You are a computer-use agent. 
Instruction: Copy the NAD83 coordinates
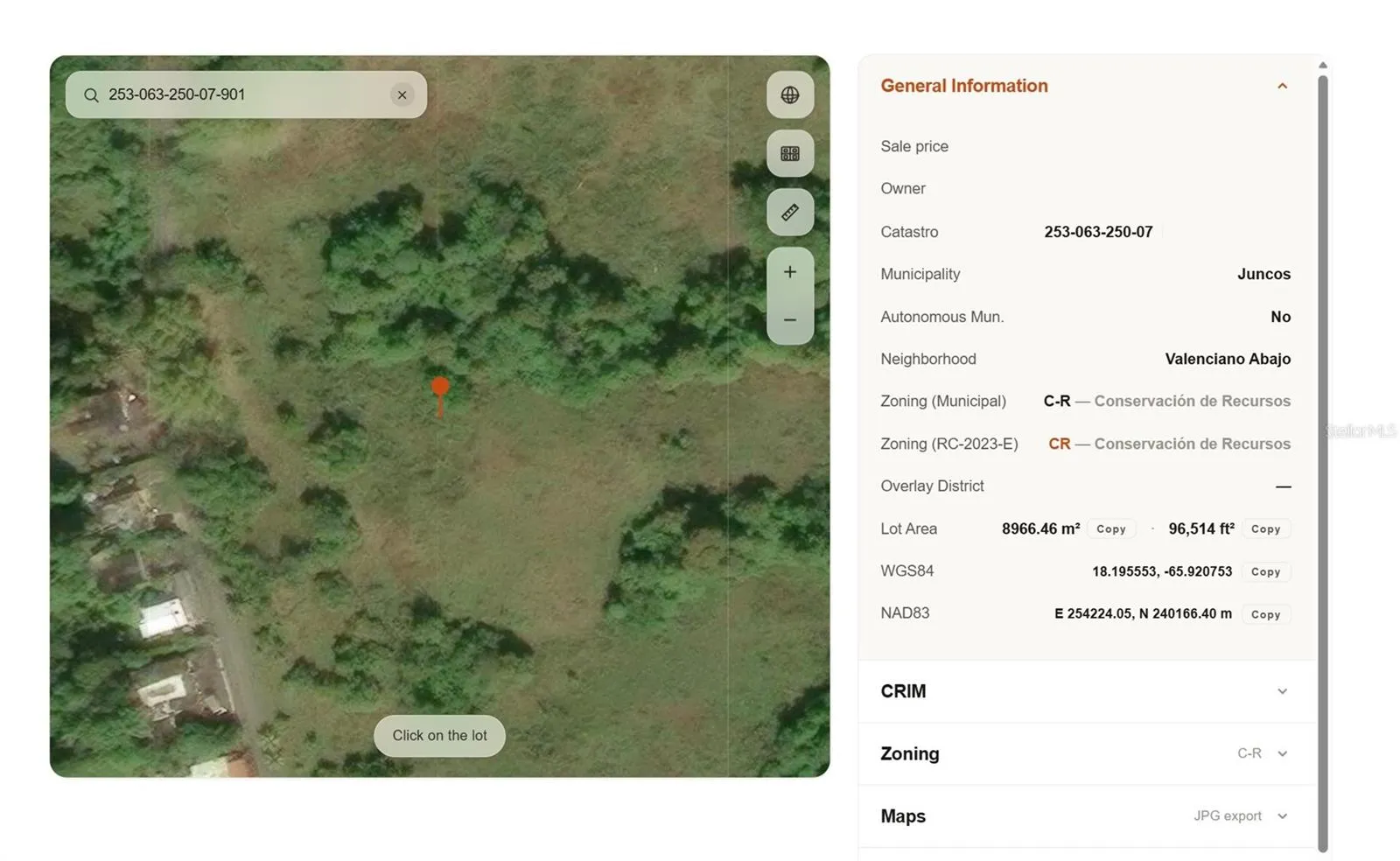pos(1265,614)
